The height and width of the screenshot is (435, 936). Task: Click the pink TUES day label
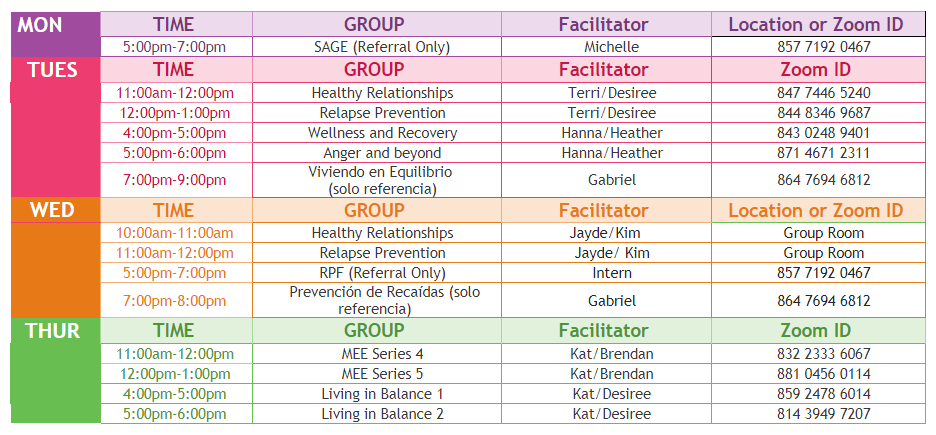click(44, 70)
